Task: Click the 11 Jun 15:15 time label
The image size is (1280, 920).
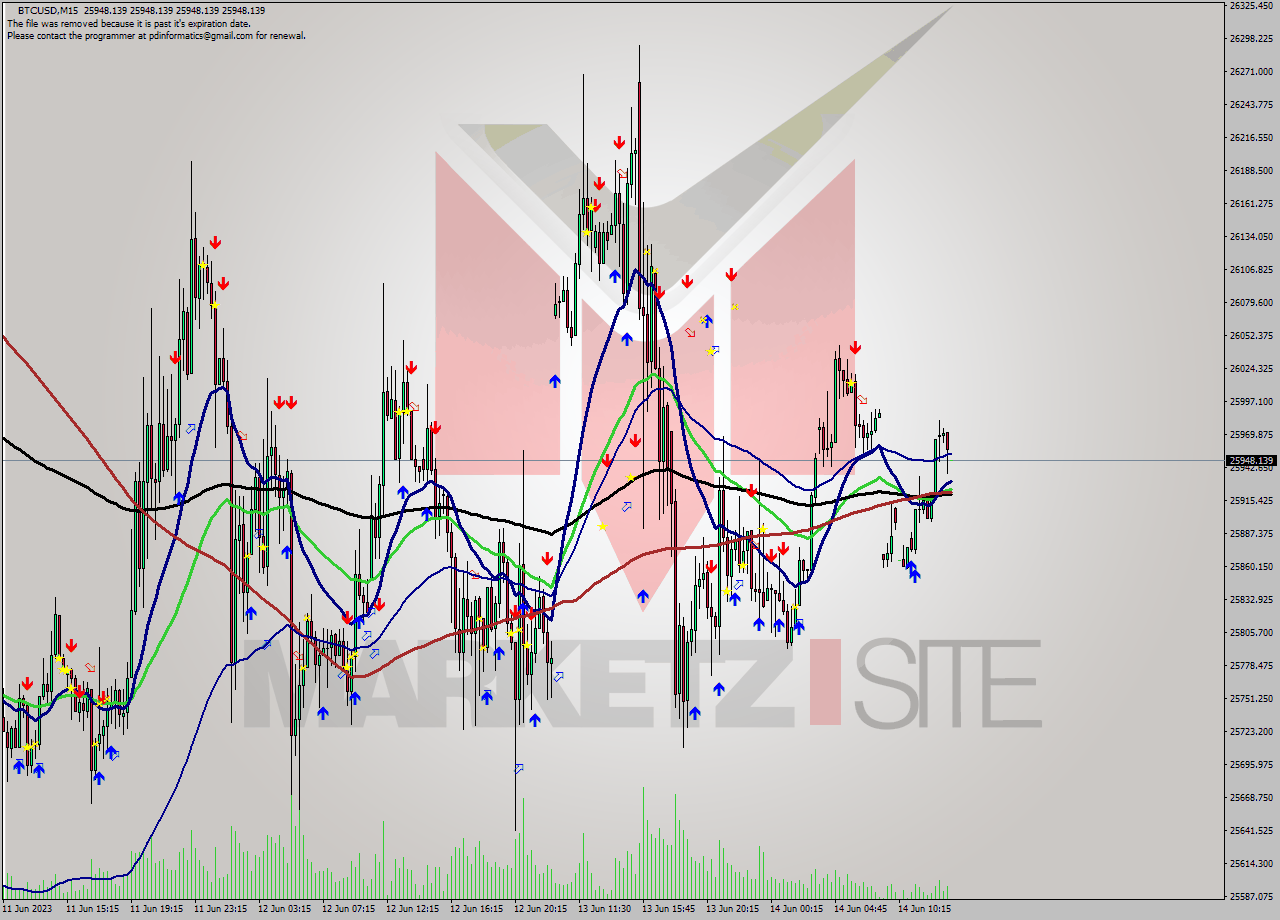Action: 92,910
